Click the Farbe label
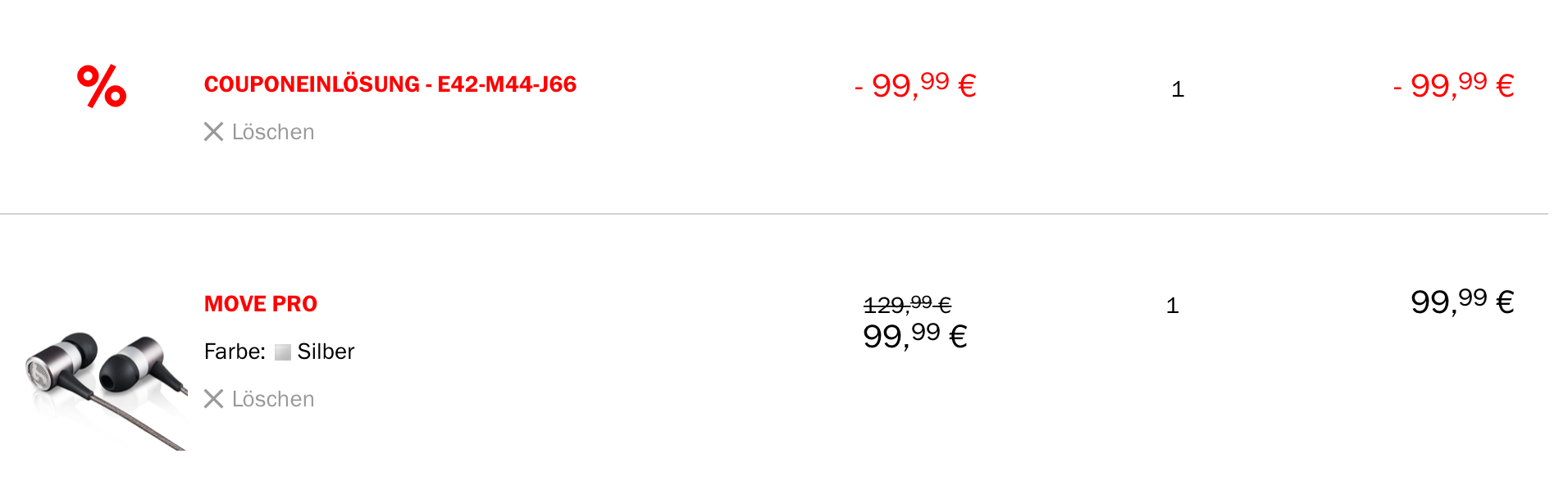Screen dimensions: 1568x490 click(235, 352)
